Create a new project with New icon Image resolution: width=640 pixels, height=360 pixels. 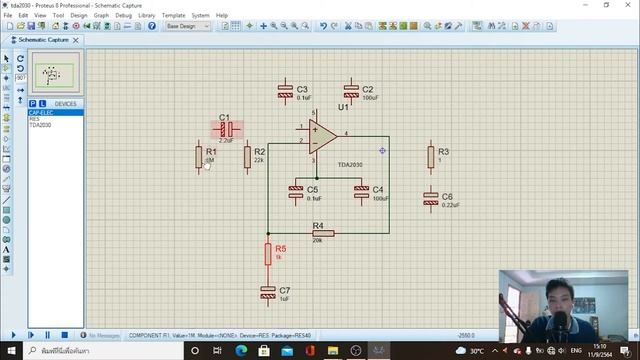click(10, 26)
